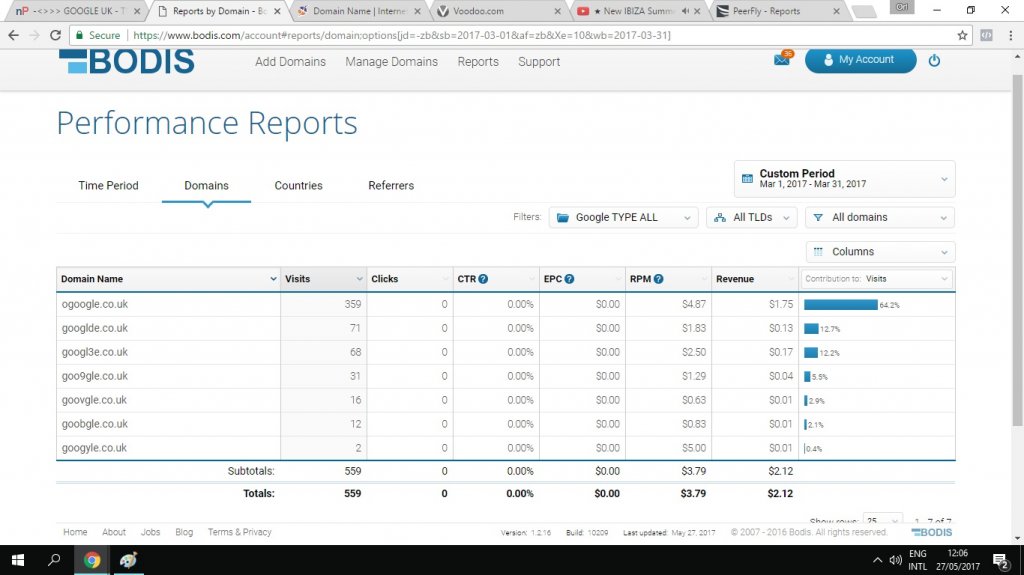Click the Revenue column header
1024x575 pixels.
click(x=754, y=279)
